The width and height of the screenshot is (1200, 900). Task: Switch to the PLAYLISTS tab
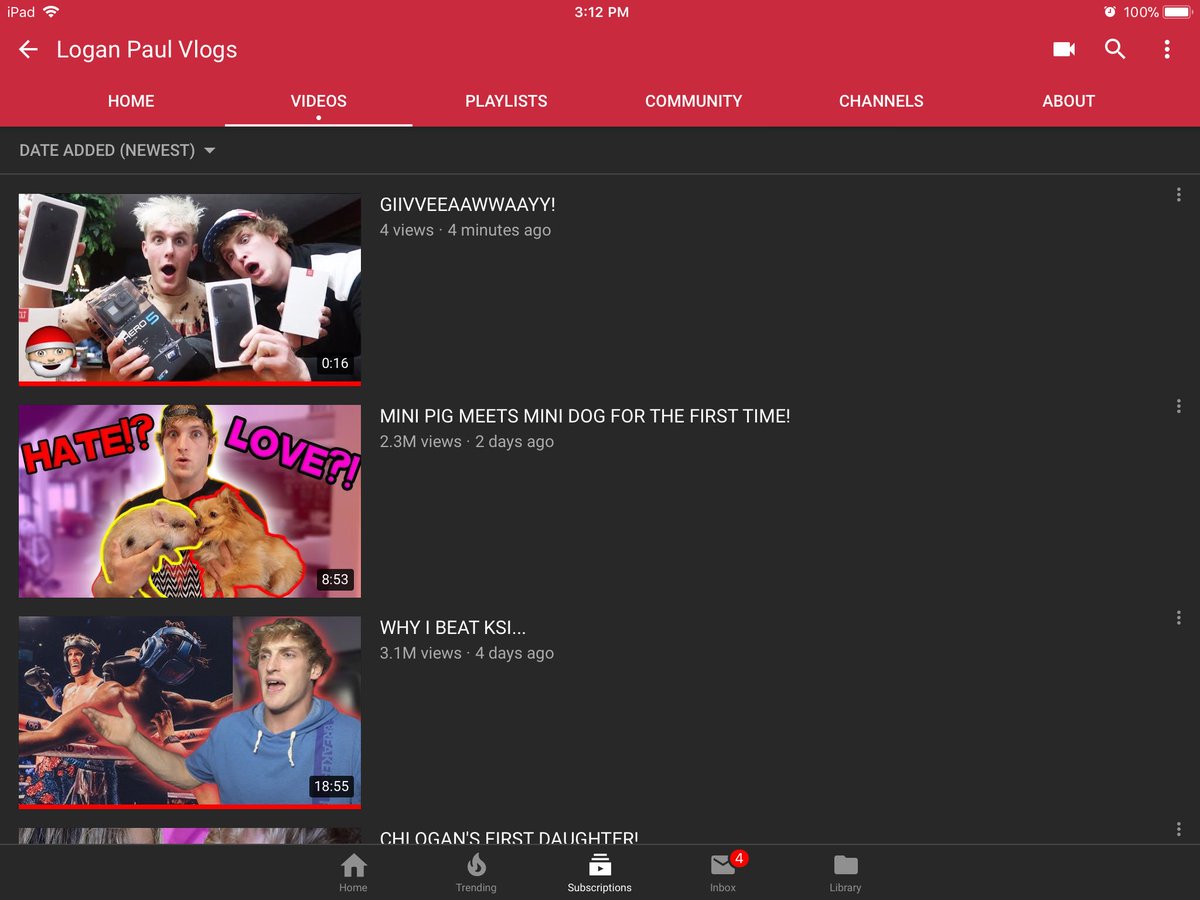(506, 101)
